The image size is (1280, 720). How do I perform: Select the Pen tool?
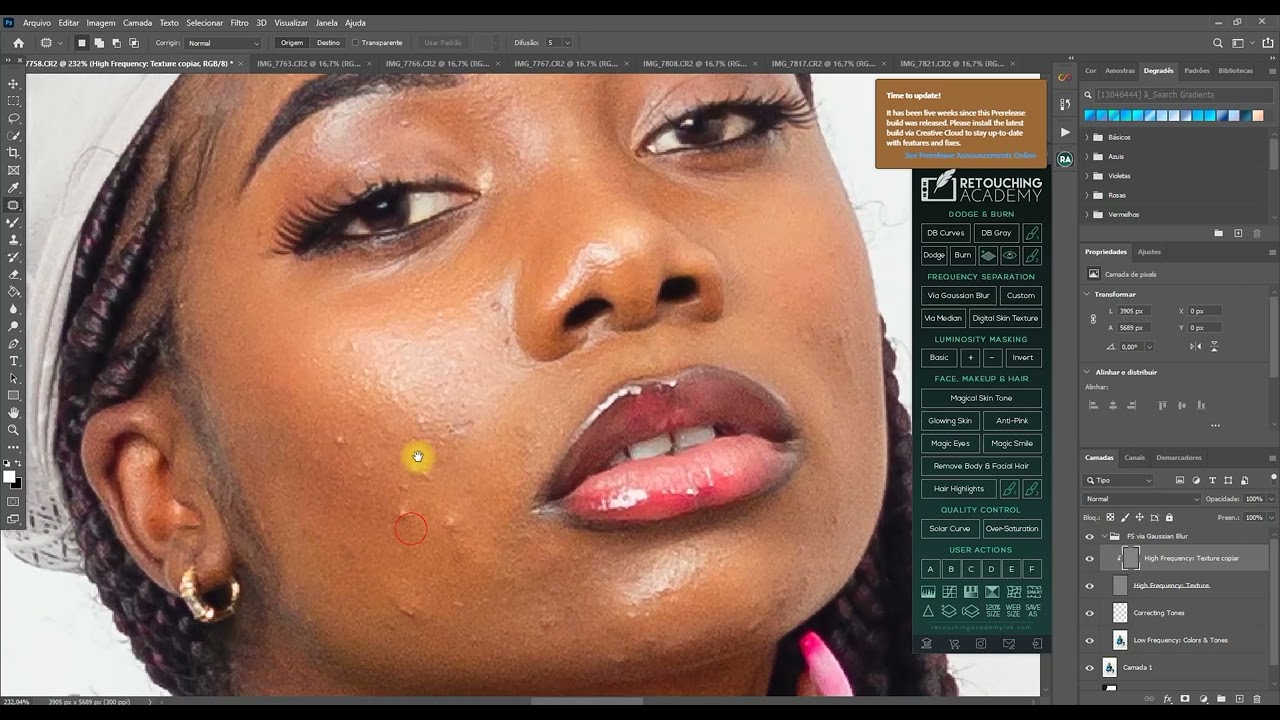tap(14, 344)
